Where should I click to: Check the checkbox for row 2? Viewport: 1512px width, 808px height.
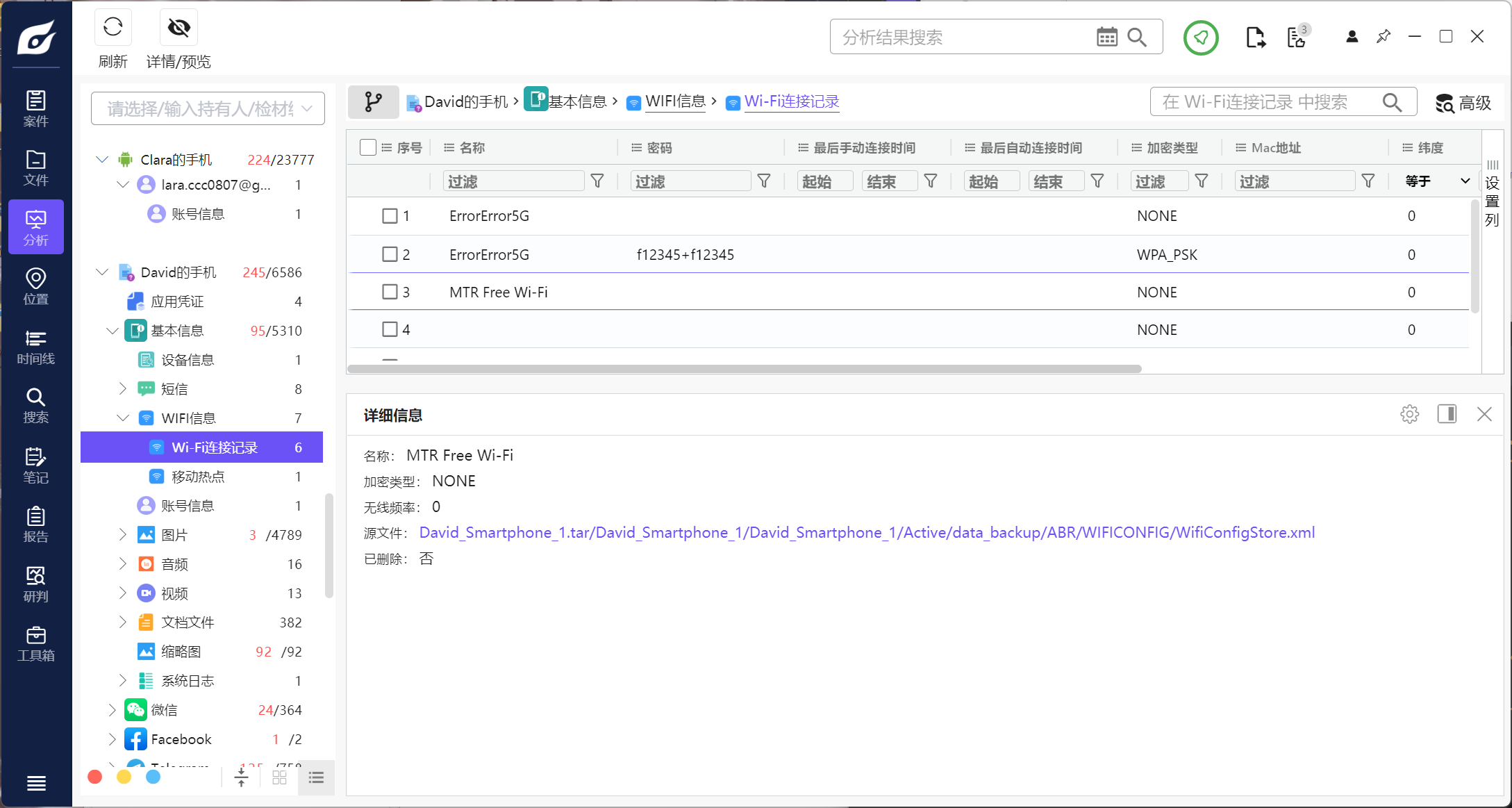[x=390, y=254]
